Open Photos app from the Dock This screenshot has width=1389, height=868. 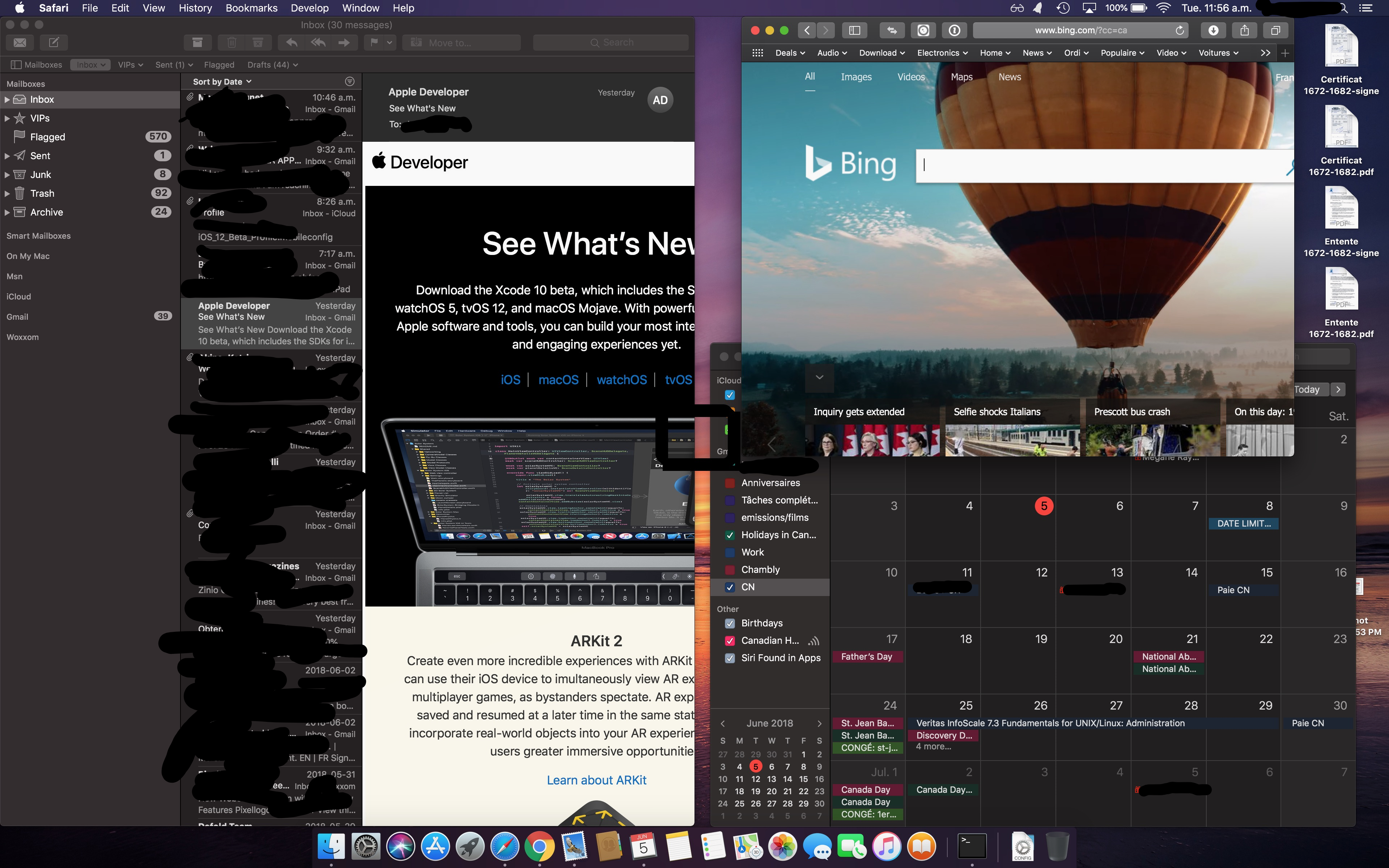point(782,846)
